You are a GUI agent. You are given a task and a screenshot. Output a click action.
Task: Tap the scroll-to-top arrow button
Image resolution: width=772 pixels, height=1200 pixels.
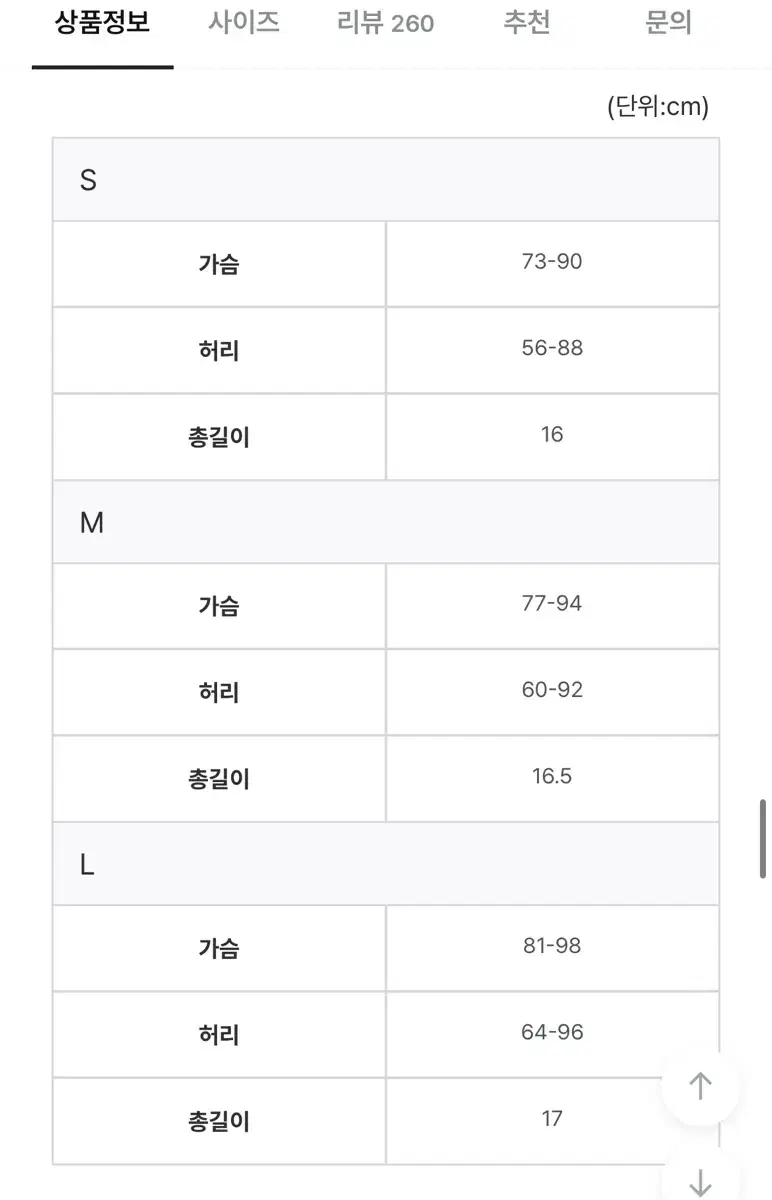[700, 1086]
